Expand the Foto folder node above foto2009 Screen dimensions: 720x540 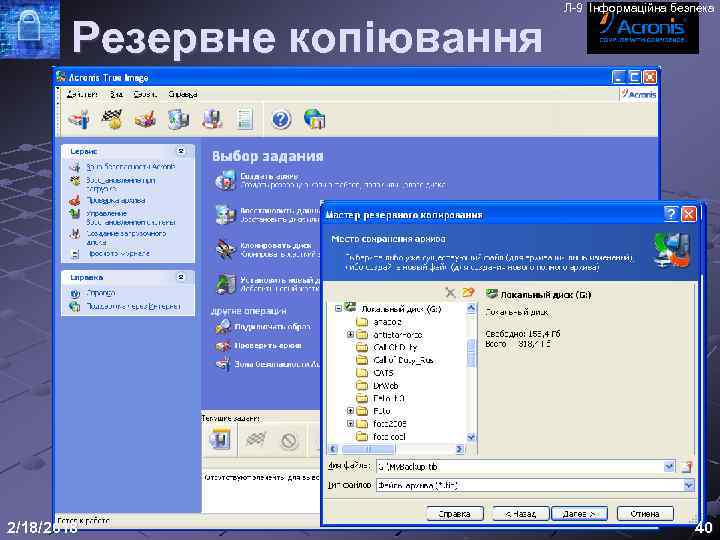coord(350,411)
